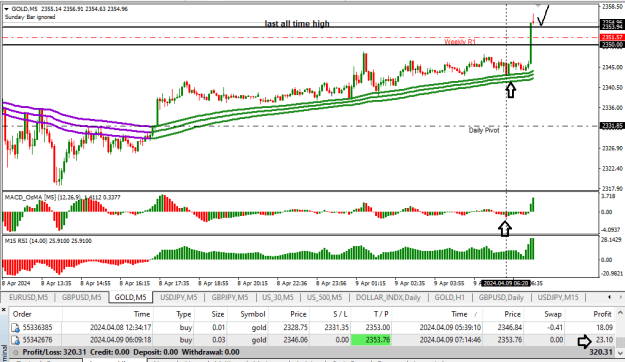Click the Profit/Loss: 320.31 summary text
The height and width of the screenshot is (362, 625).
54,352
